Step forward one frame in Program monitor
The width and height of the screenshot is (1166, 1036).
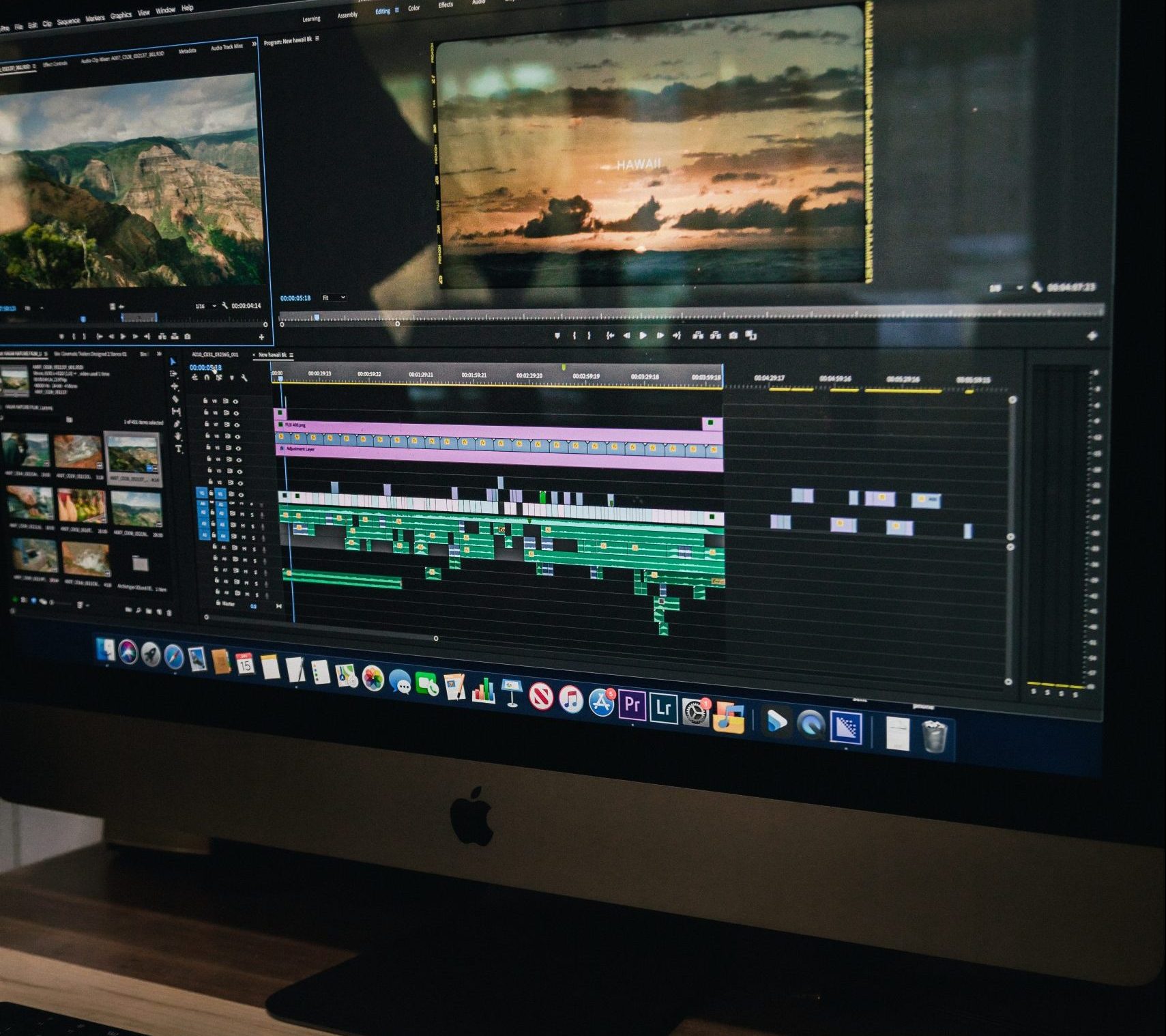(660, 335)
